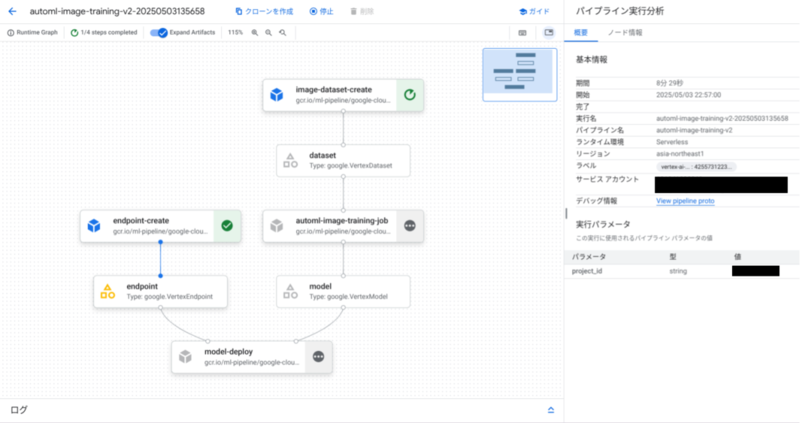The width and height of the screenshot is (800, 423).
Task: Click the steps completed status icon
Action: pos(74,33)
